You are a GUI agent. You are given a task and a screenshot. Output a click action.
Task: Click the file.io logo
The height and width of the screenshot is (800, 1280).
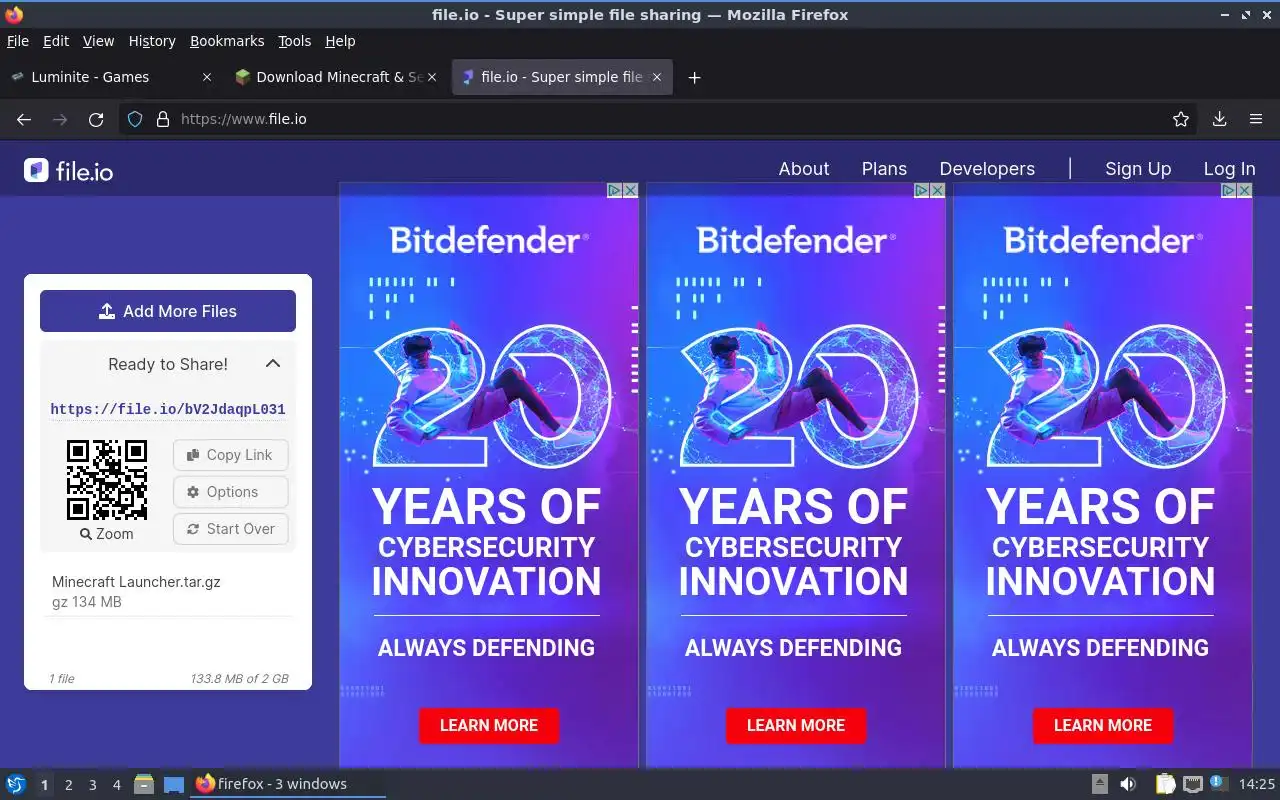(x=68, y=171)
